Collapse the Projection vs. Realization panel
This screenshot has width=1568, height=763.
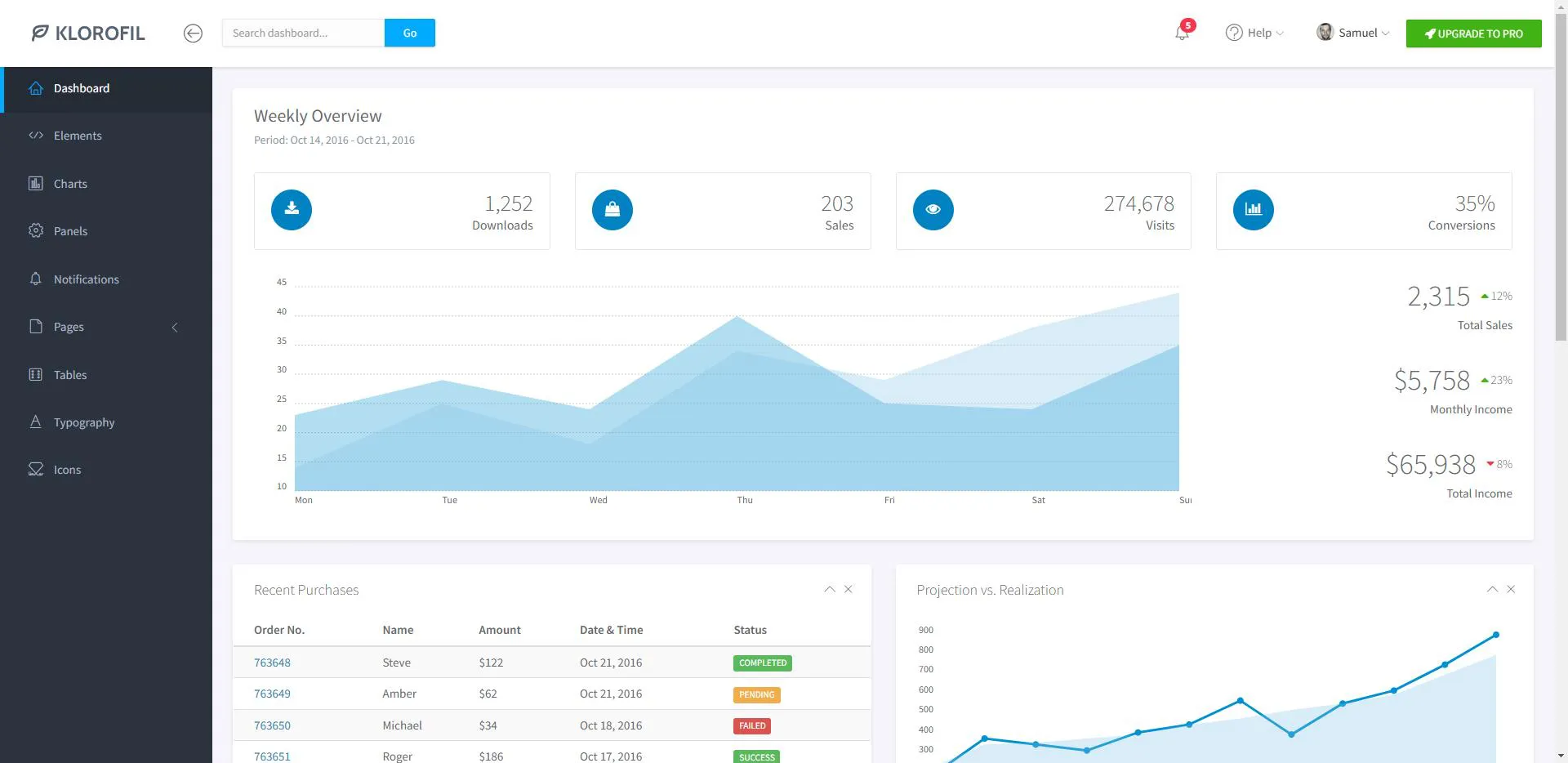click(x=1492, y=589)
